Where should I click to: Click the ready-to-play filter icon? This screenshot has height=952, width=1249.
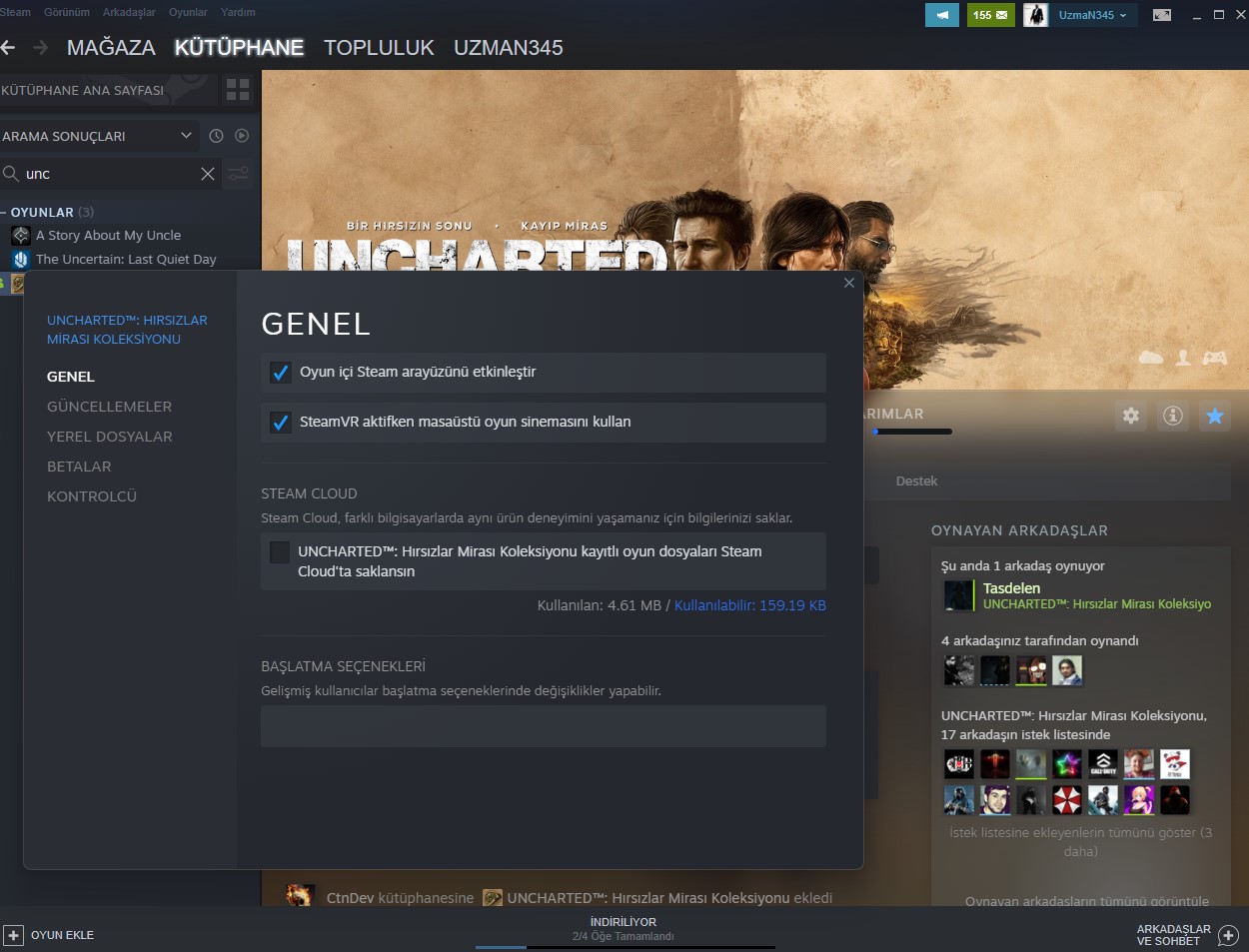[x=241, y=136]
